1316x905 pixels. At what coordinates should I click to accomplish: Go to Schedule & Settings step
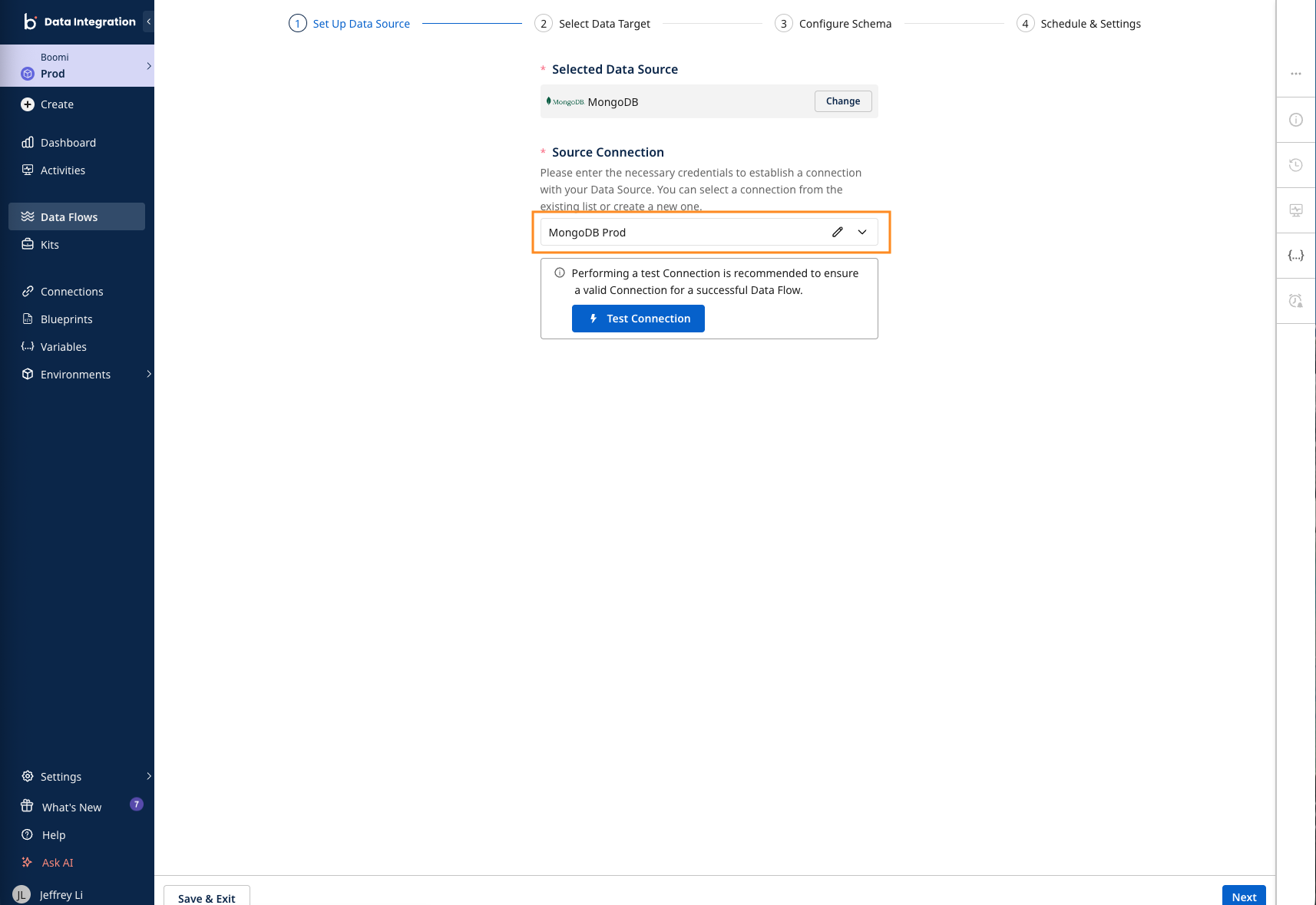point(1079,24)
